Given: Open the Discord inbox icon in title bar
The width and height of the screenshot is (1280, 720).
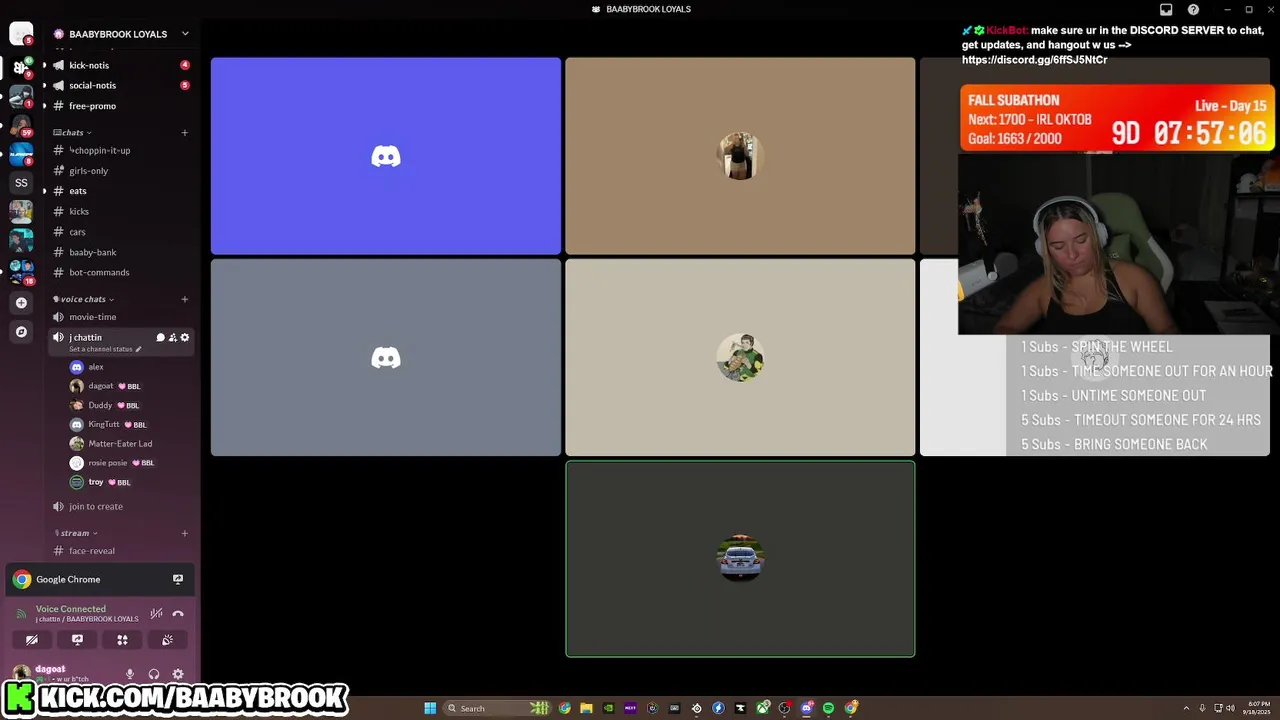Looking at the screenshot, I should [x=1166, y=9].
